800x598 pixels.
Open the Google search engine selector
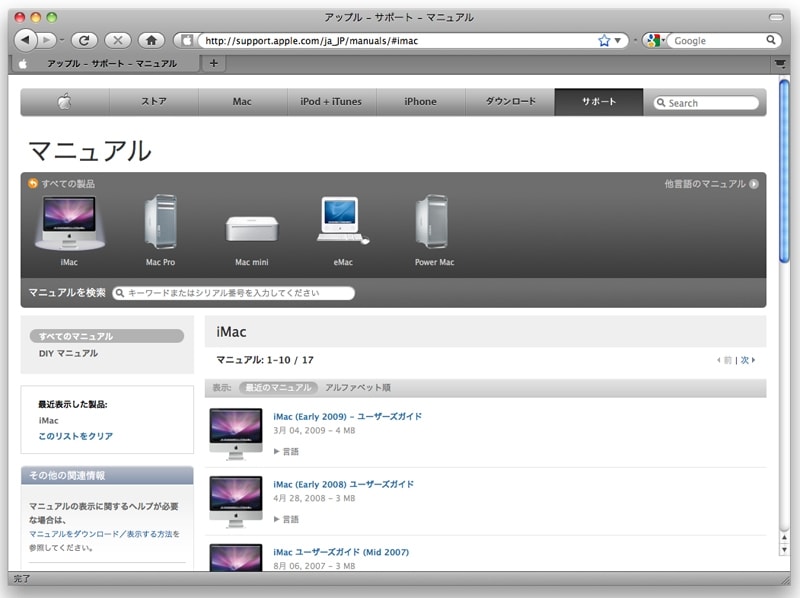coord(655,40)
